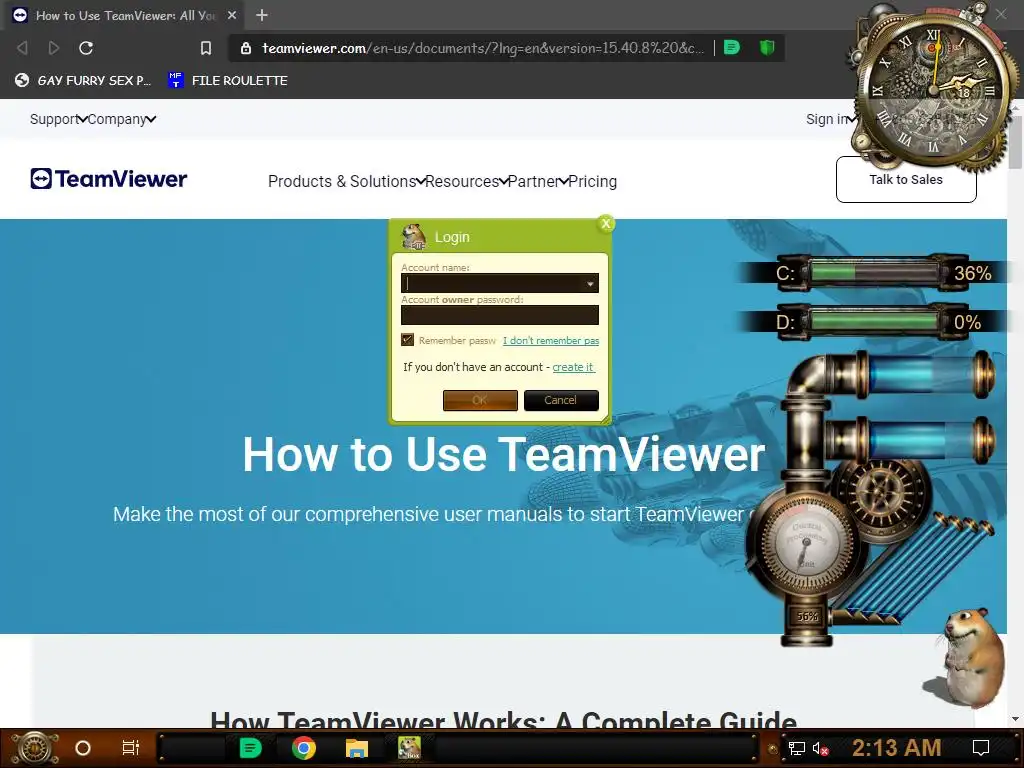Viewport: 1024px width, 768px height.
Task: Click the create it account link
Action: pyautogui.click(x=573, y=367)
